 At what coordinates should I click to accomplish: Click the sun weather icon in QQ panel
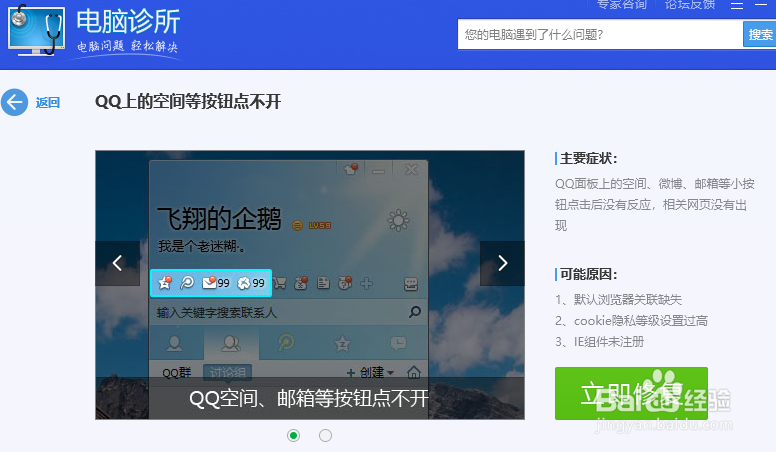click(398, 220)
